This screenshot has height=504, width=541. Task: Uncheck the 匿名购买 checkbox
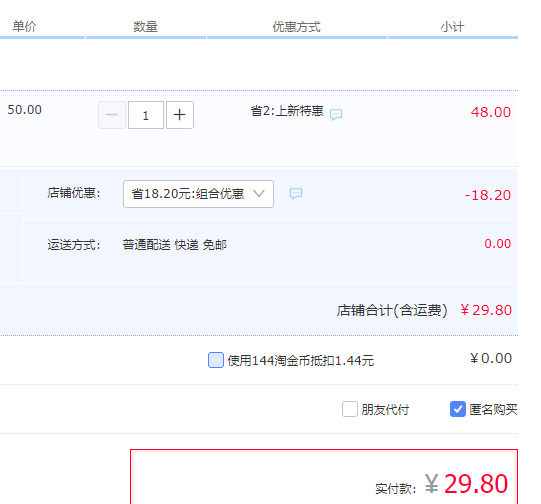point(458,409)
